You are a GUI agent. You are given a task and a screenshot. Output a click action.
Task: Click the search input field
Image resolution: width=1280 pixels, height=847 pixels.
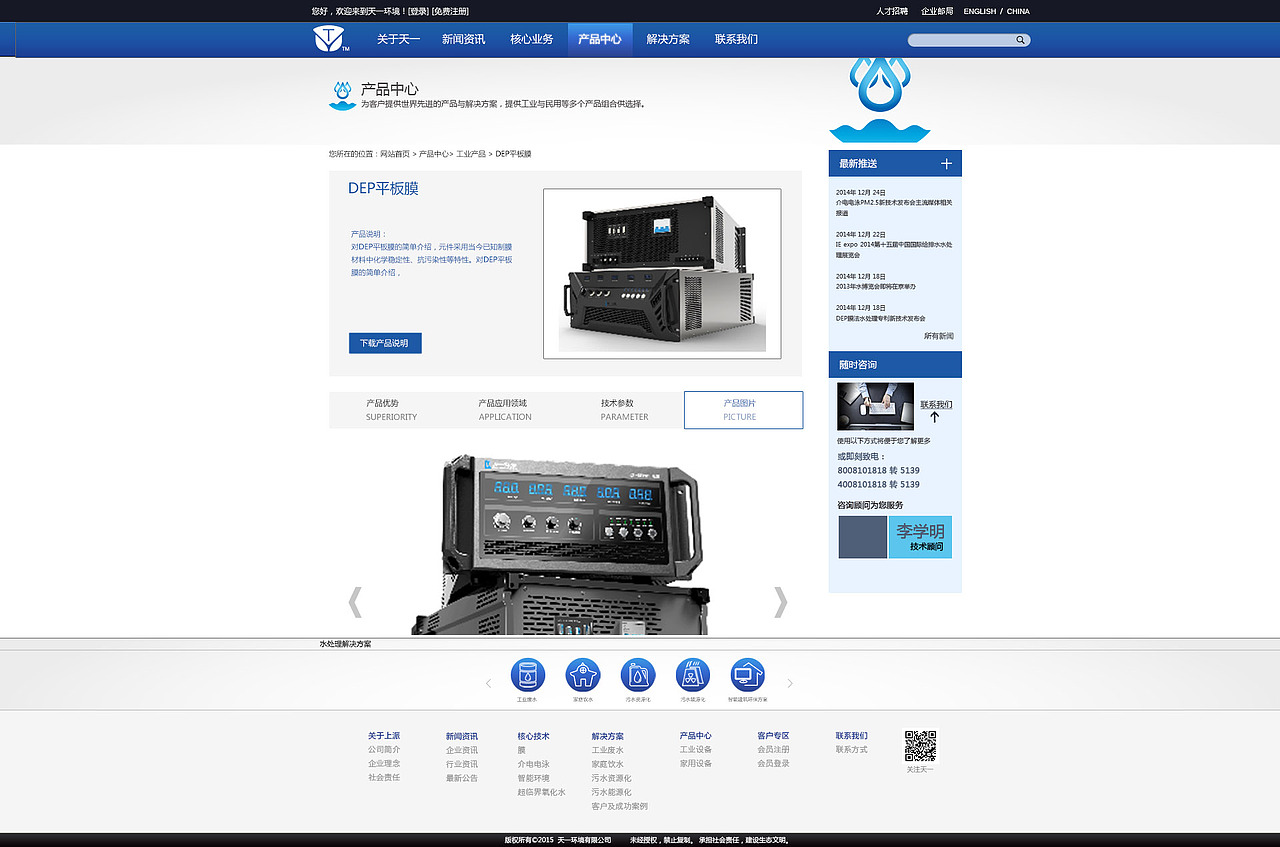pos(961,40)
